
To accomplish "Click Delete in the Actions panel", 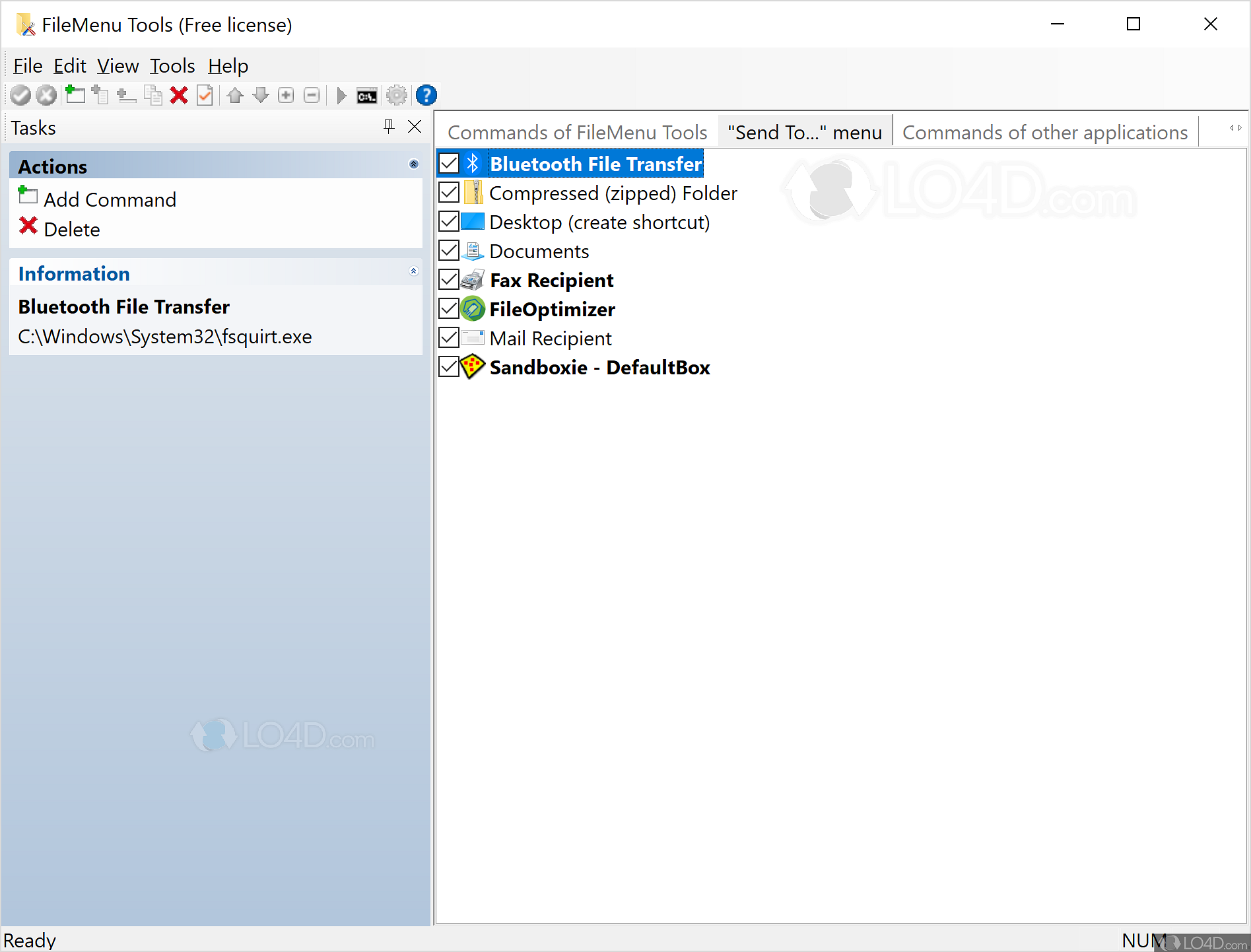I will point(71,229).
